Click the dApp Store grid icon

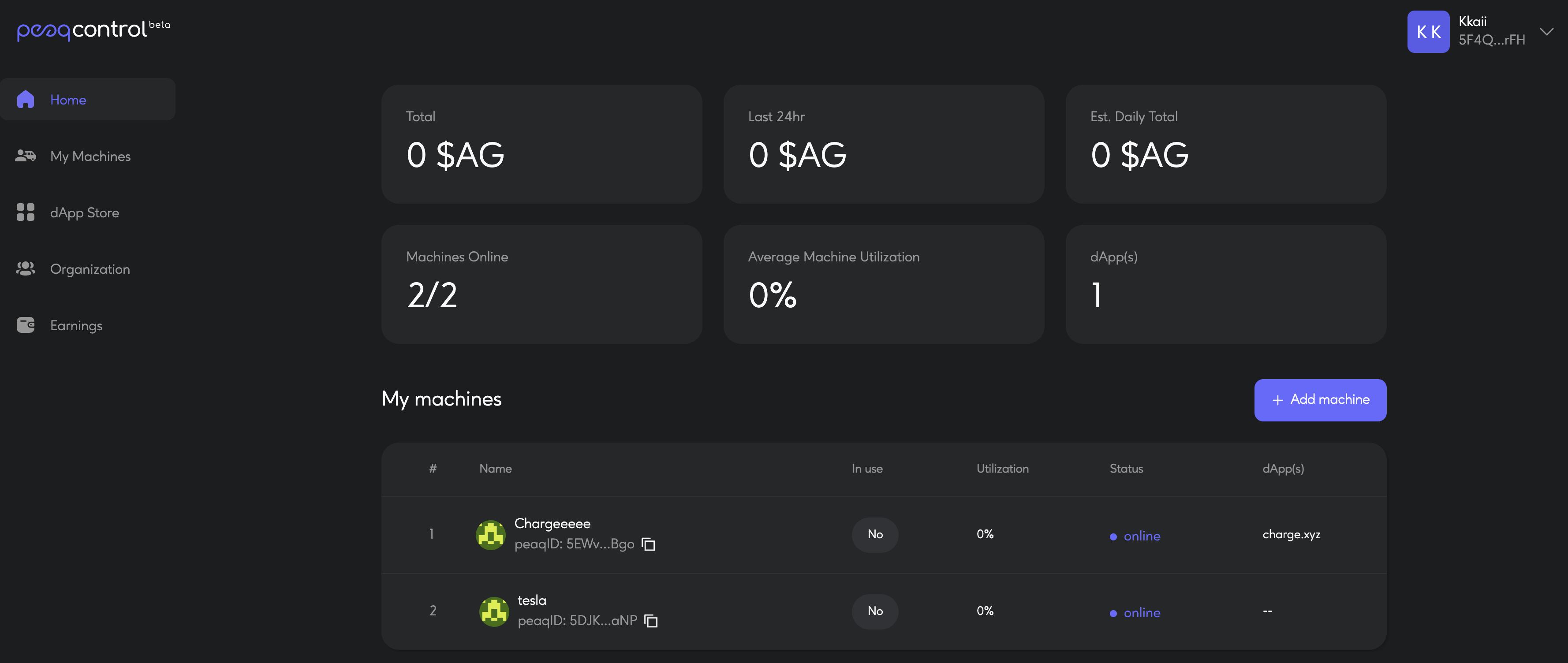26,212
